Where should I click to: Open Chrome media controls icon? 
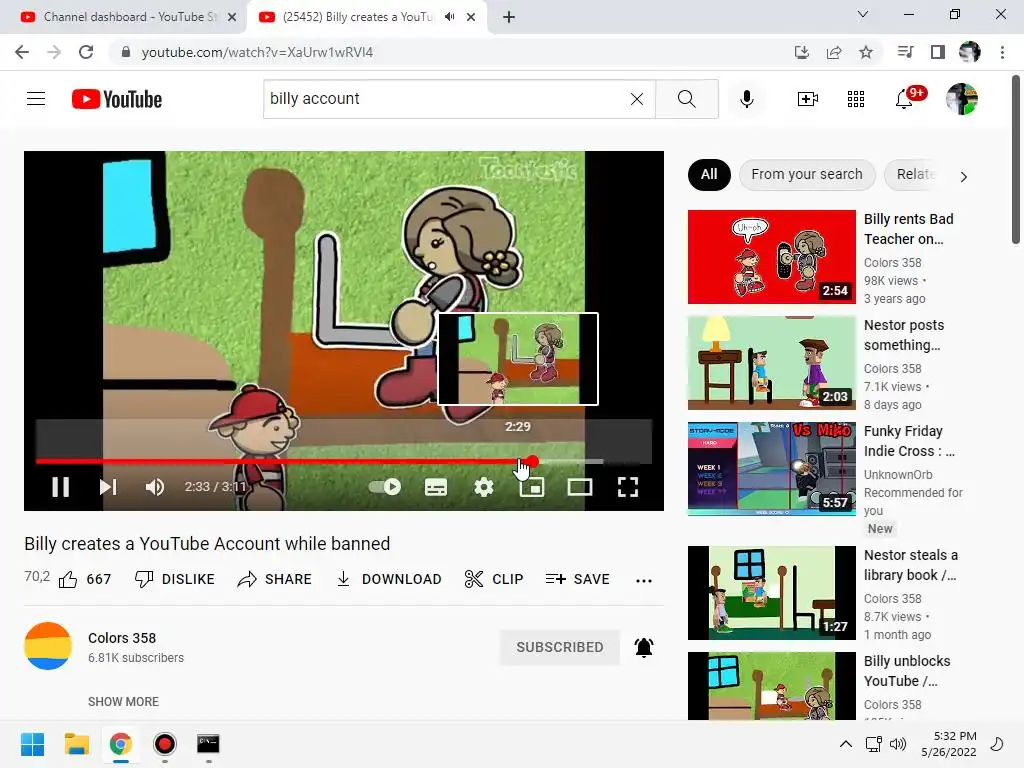pos(905,52)
